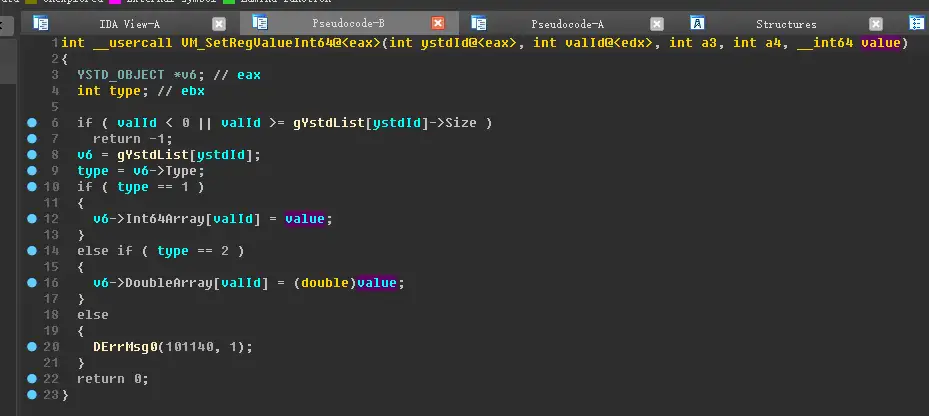
Task: Close the IDA View-A tab
Action: point(219,23)
